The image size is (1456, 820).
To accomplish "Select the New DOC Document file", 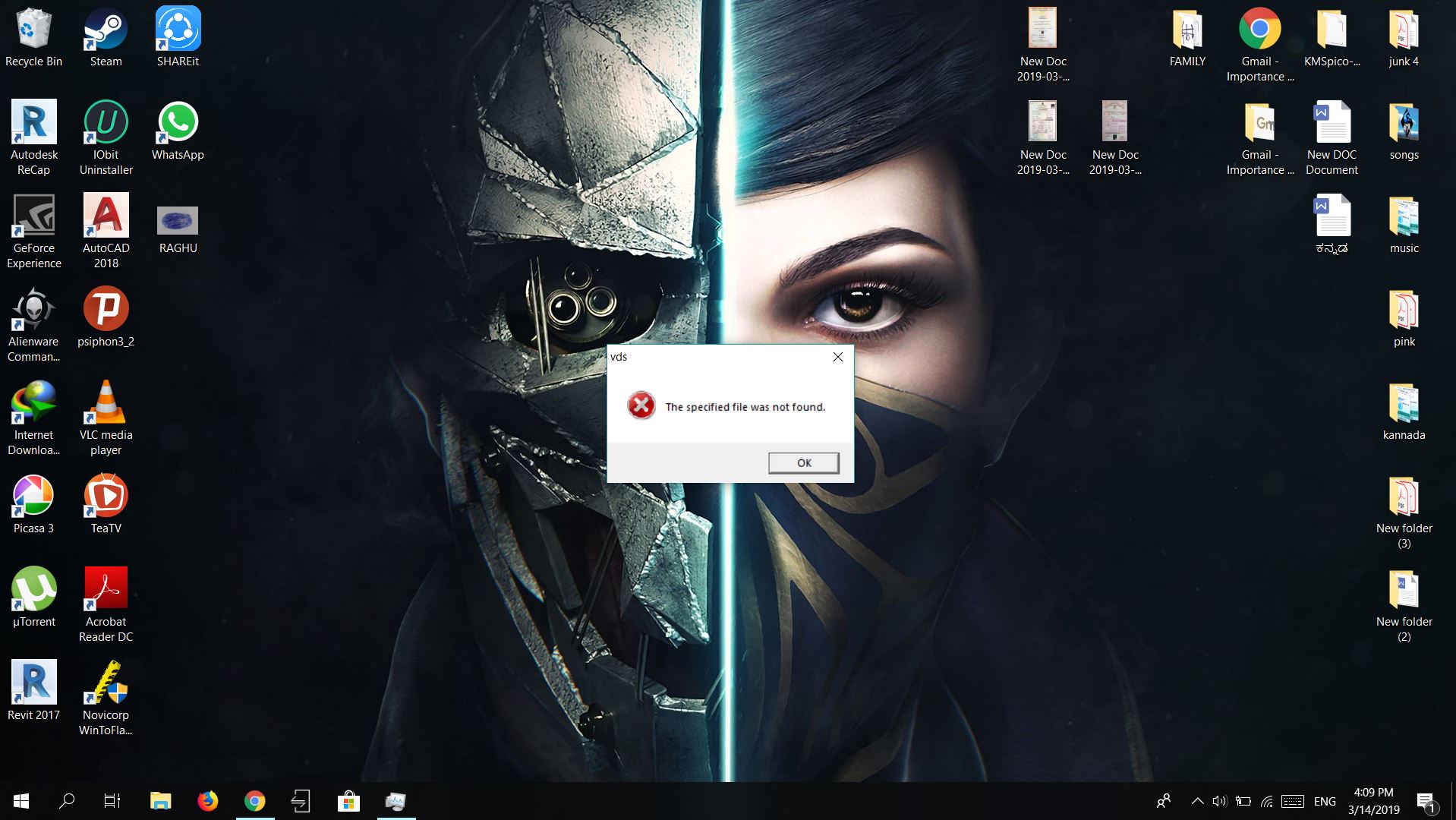I will 1332,138.
